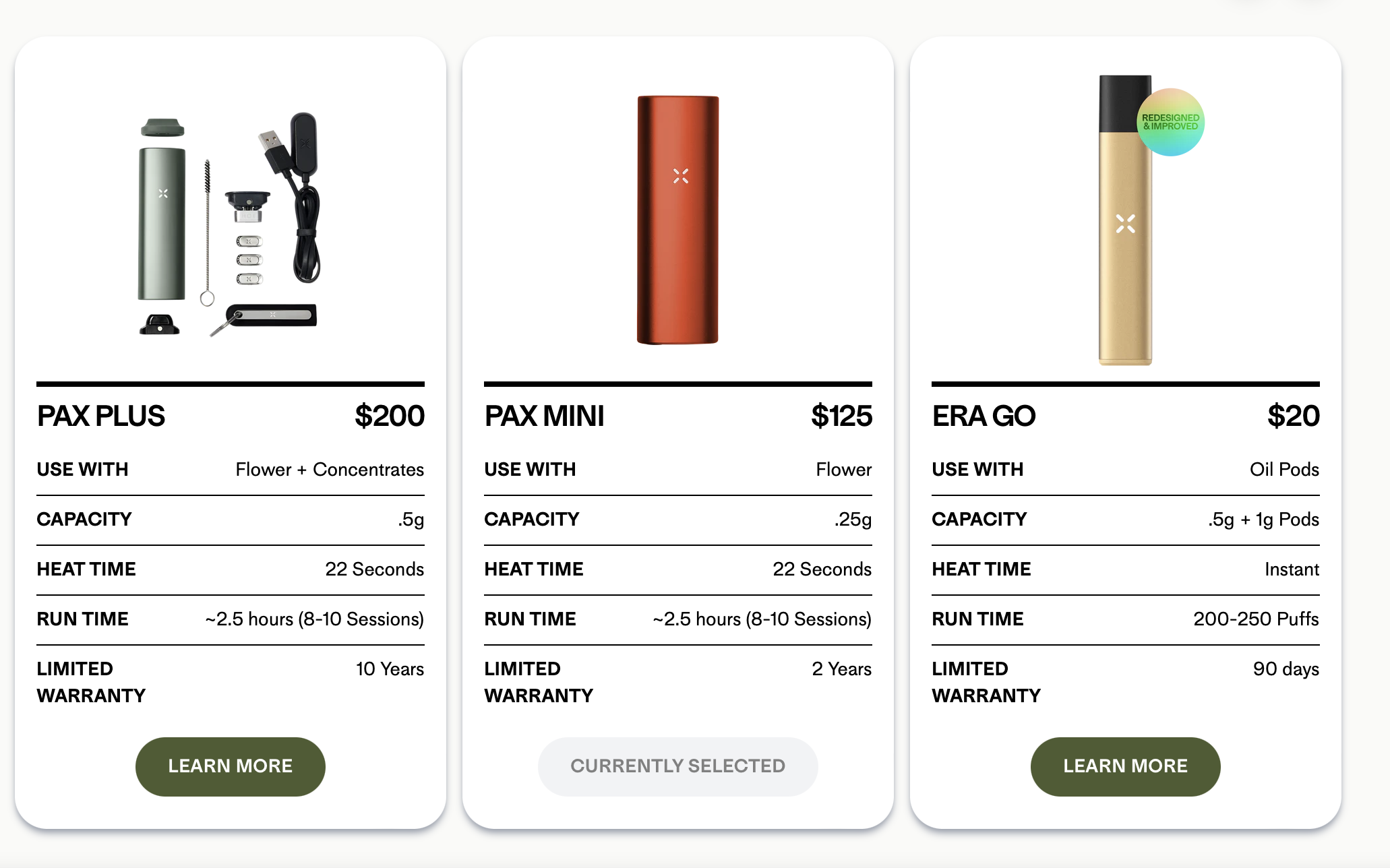Screen dimensions: 1390x868
Task: Click the Redesigned & Improved badge
Action: coord(1170,122)
